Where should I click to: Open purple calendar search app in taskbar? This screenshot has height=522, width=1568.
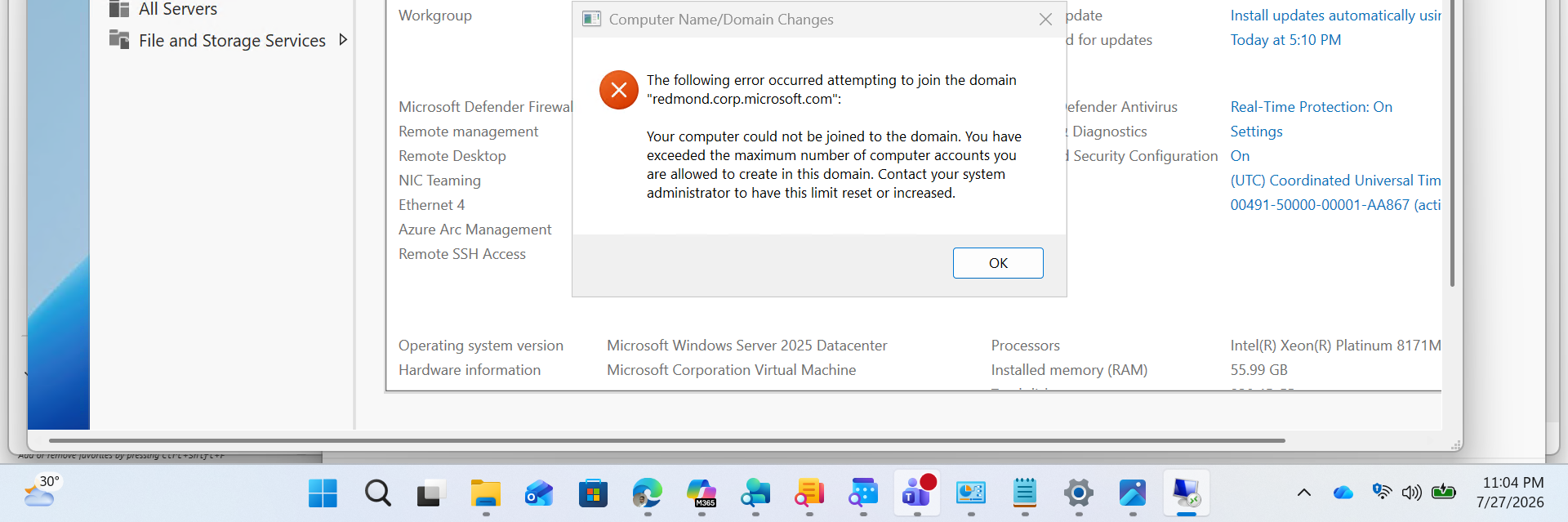pyautogui.click(x=862, y=493)
